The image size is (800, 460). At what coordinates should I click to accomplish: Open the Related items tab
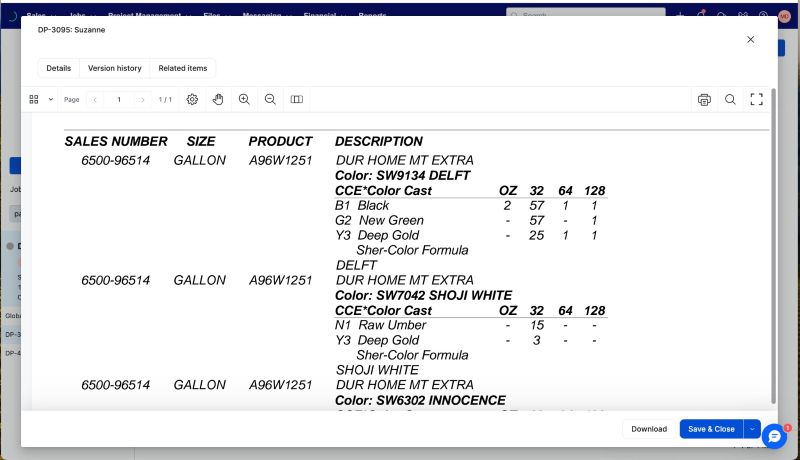click(183, 68)
